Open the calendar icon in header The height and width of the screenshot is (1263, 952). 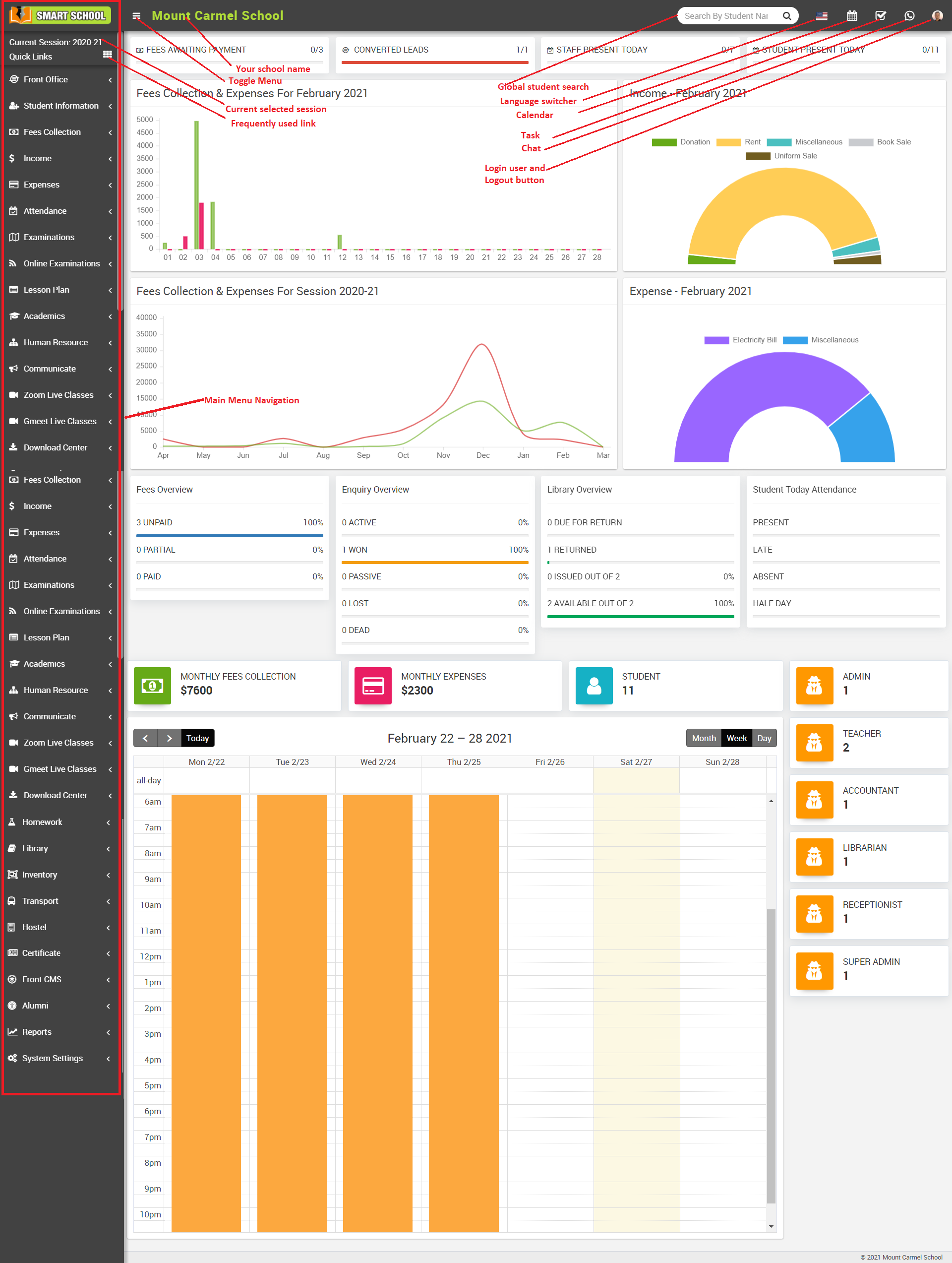point(851,16)
